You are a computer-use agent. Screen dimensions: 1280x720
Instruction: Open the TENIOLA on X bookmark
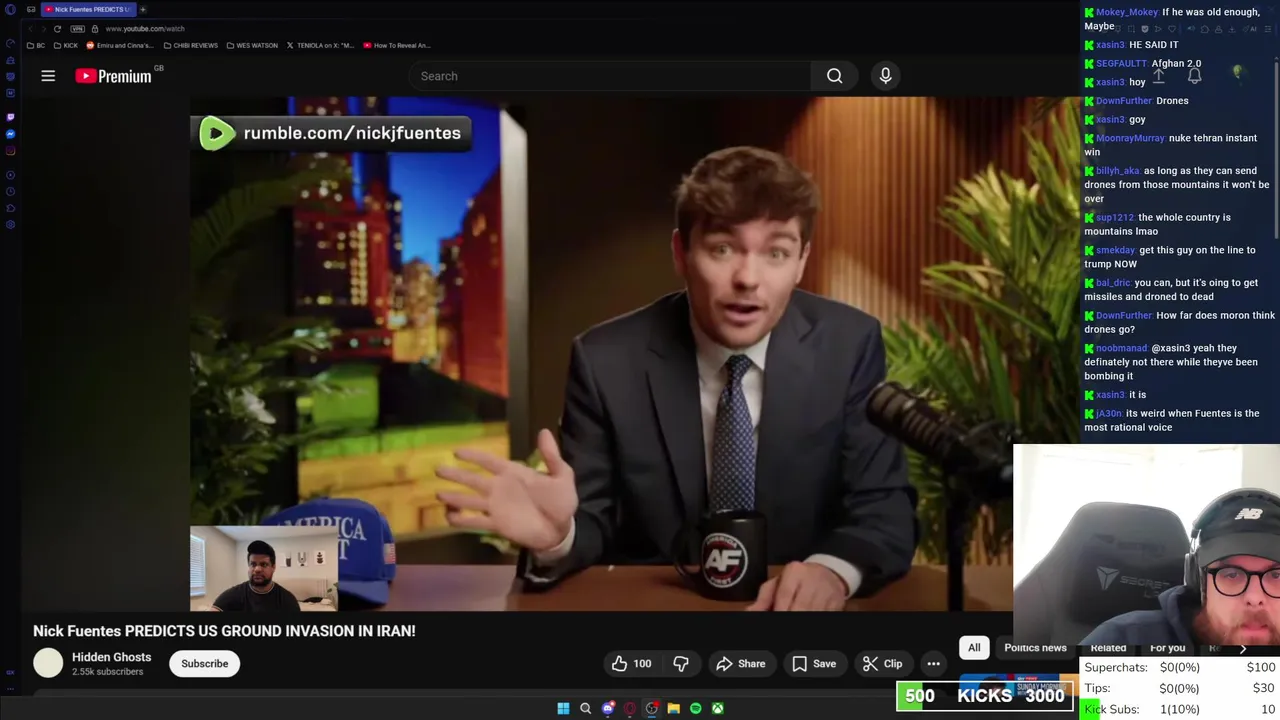[320, 45]
